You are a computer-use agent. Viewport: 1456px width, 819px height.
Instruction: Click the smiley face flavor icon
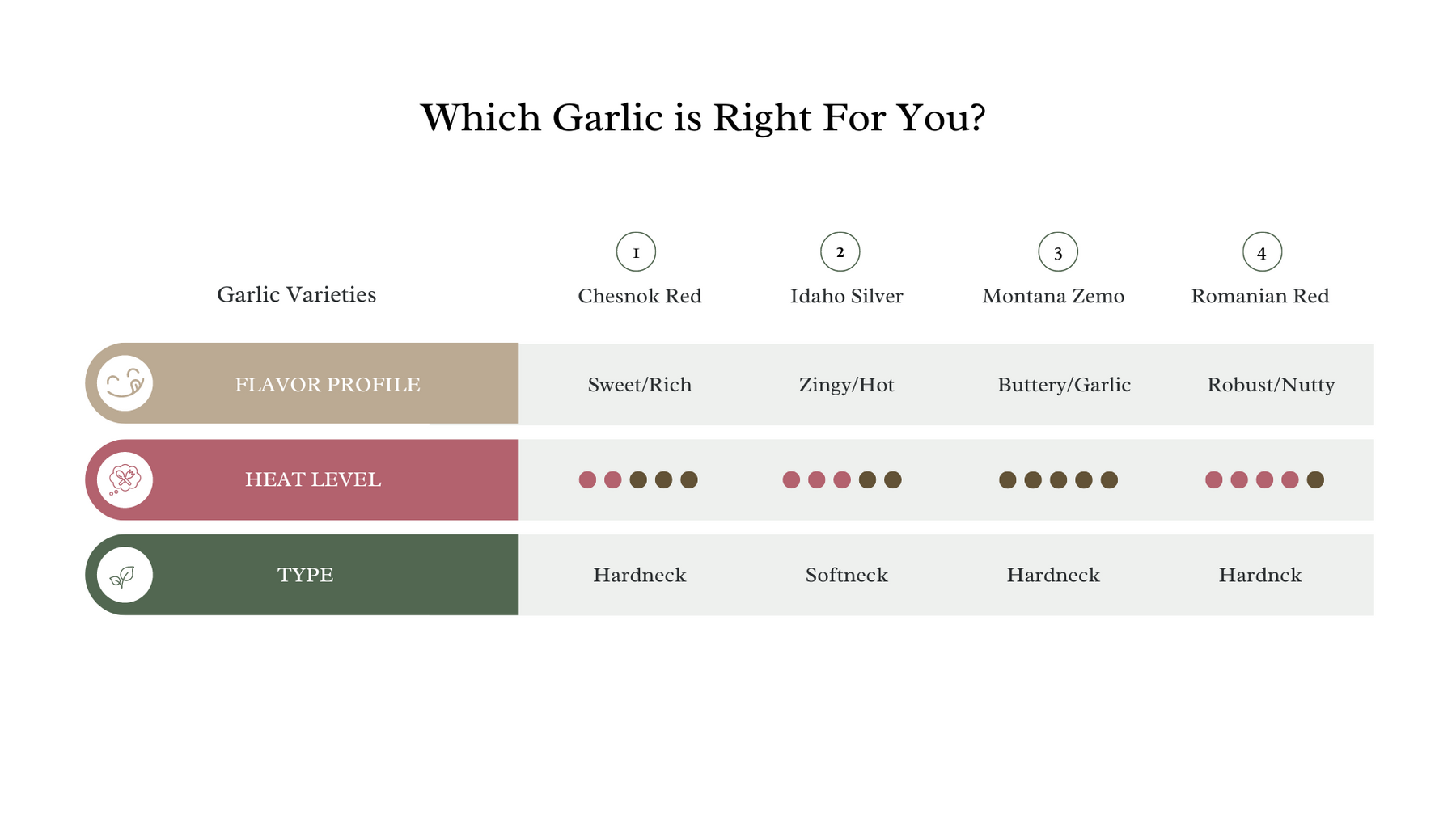pyautogui.click(x=125, y=383)
